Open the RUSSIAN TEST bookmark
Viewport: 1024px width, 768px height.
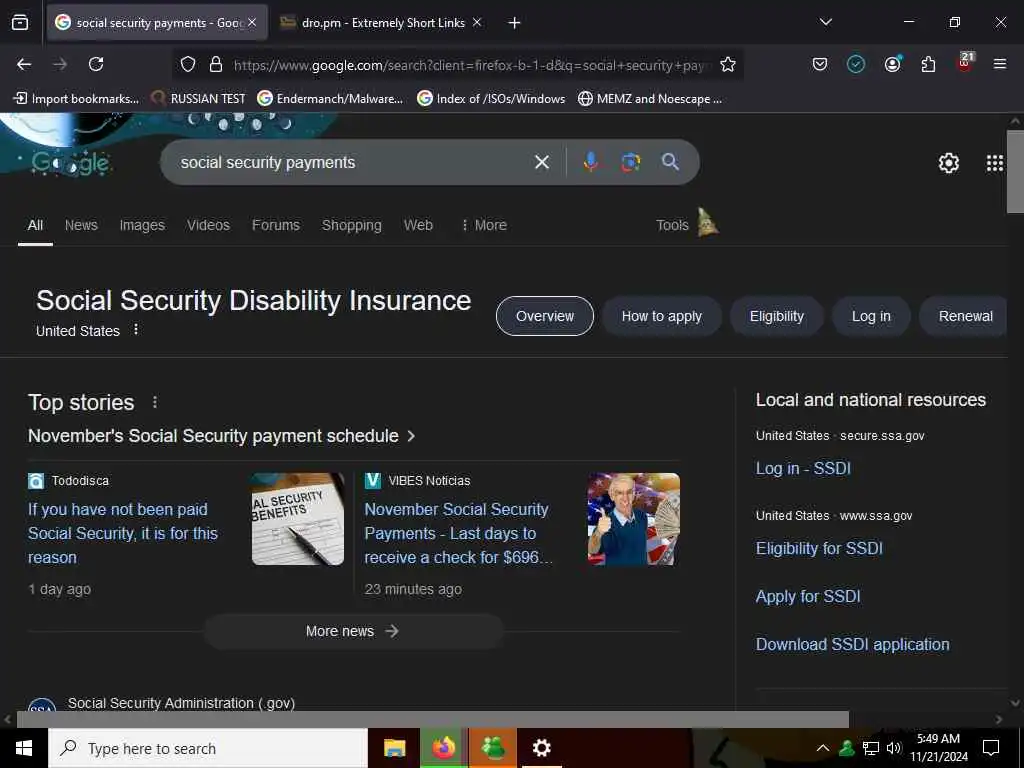(x=198, y=99)
